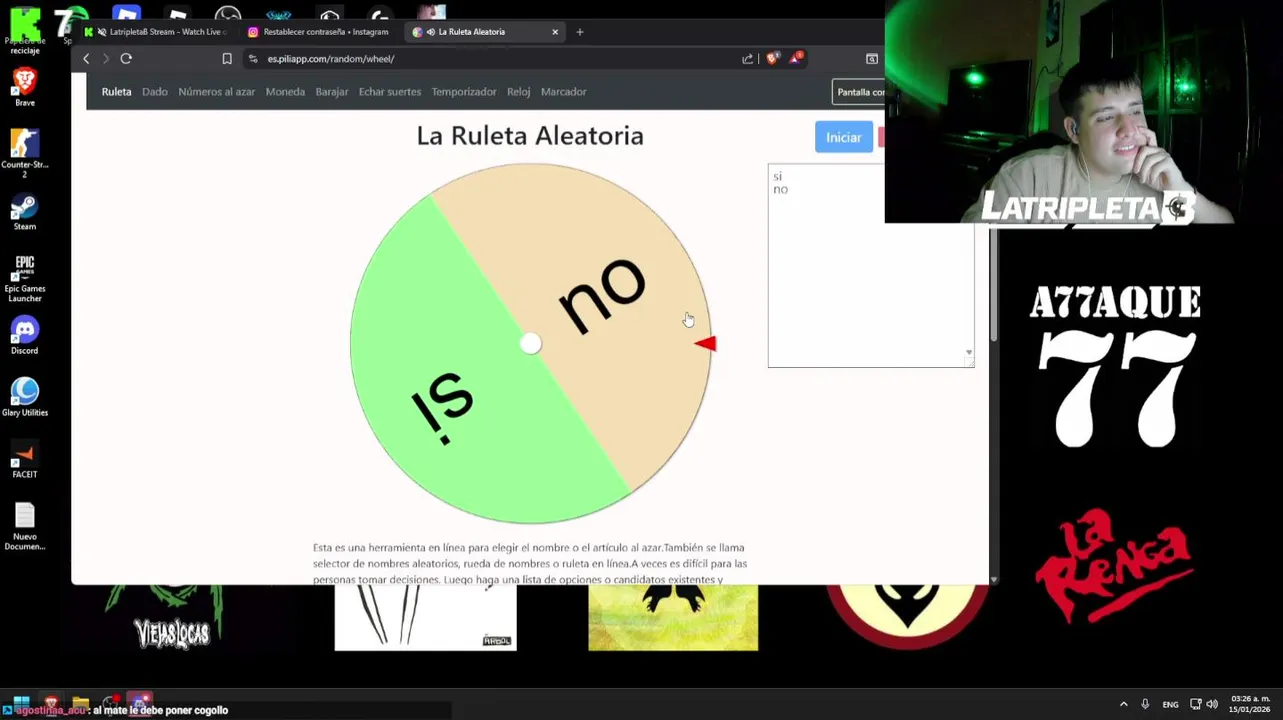
Task: Click the text area resize handle
Action: [x=969, y=362]
